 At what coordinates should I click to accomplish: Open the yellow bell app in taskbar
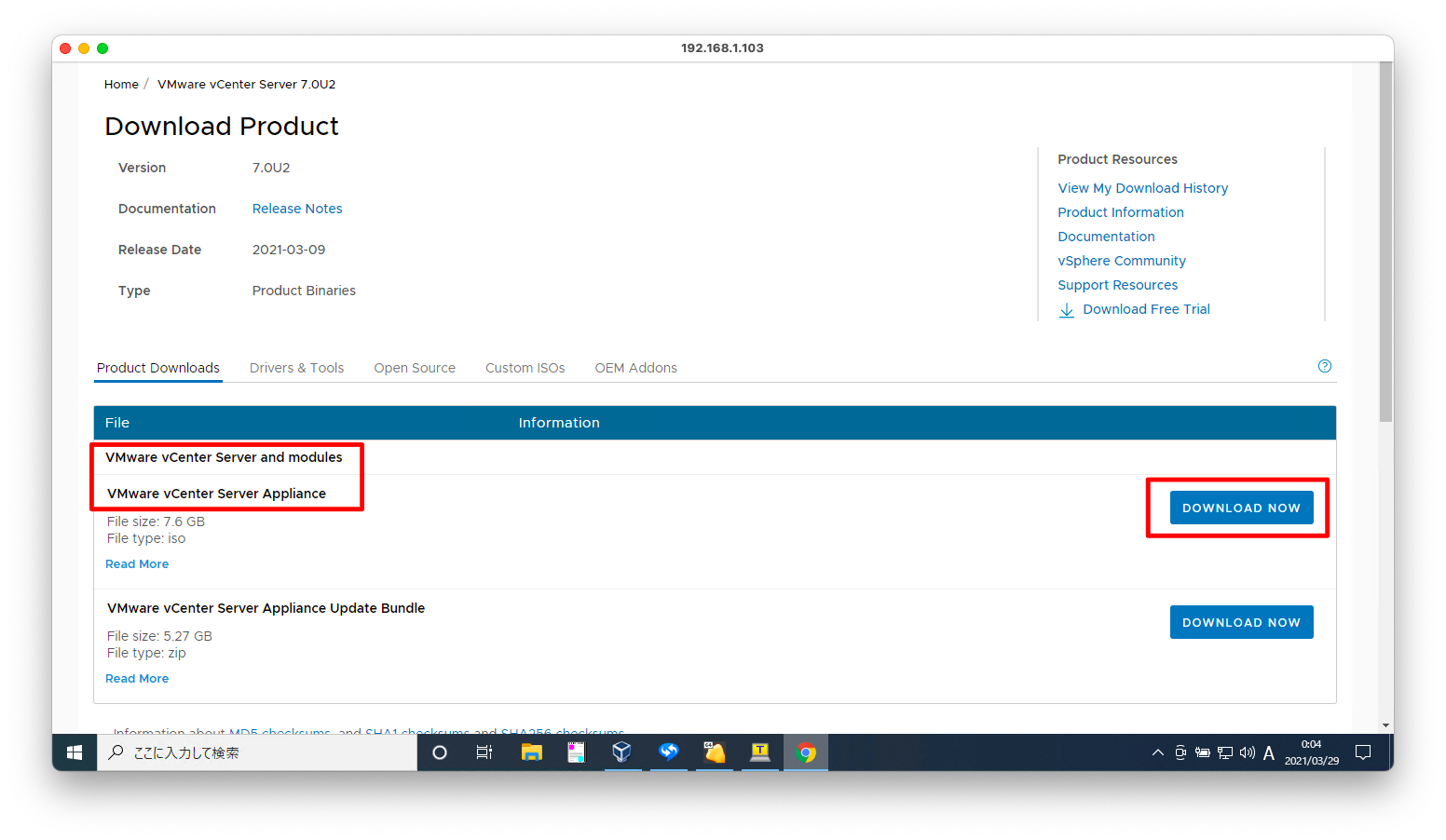(x=715, y=752)
